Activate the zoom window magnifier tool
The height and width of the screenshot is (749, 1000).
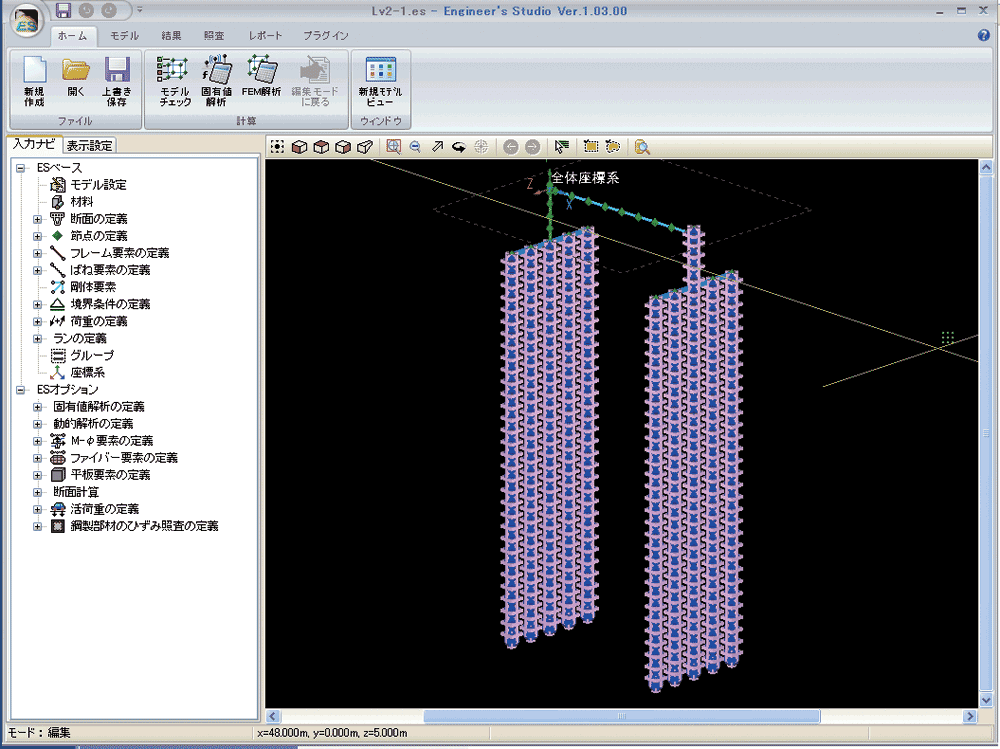[x=393, y=147]
